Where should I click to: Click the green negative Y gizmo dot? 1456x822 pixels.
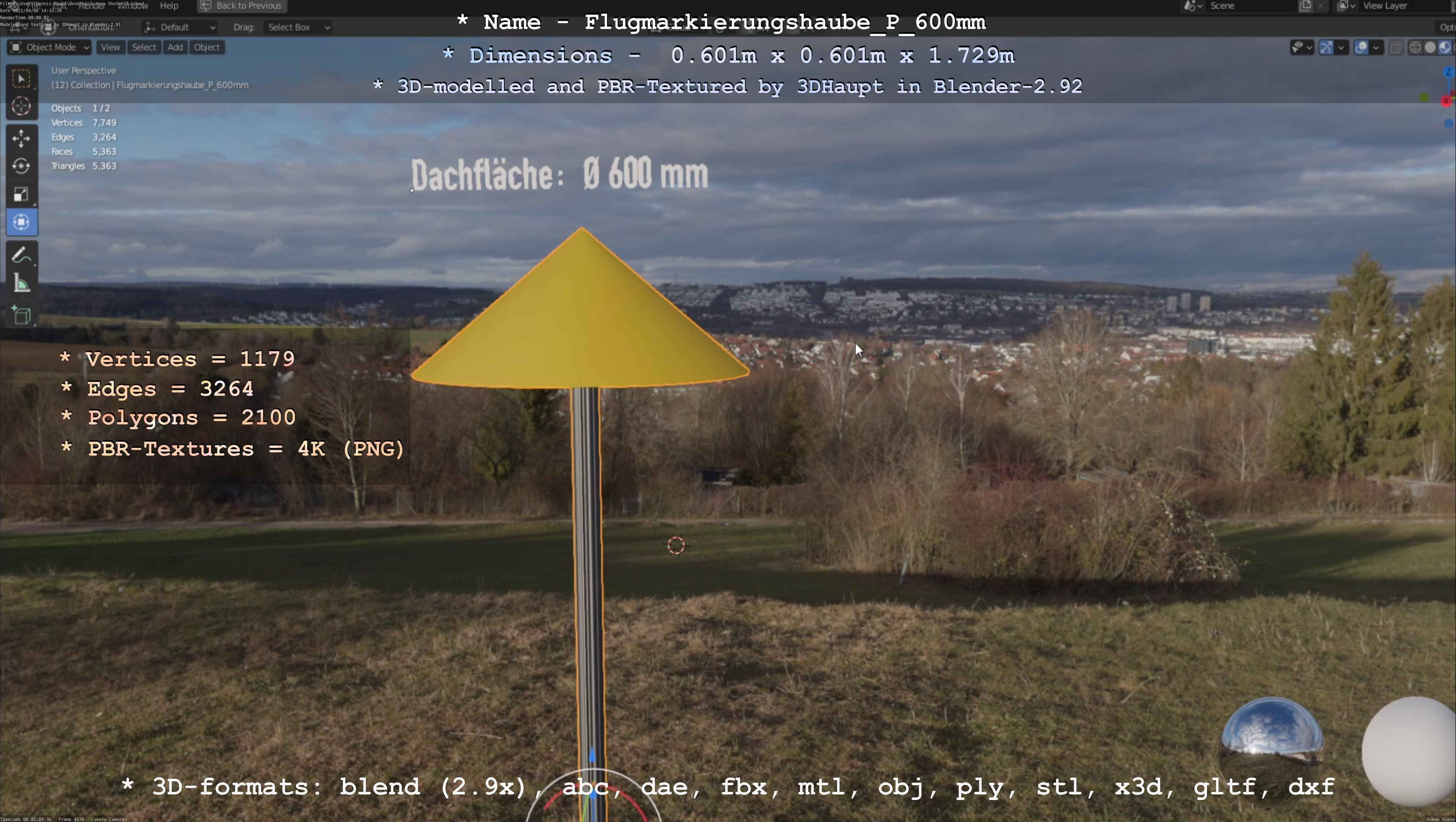click(1424, 98)
